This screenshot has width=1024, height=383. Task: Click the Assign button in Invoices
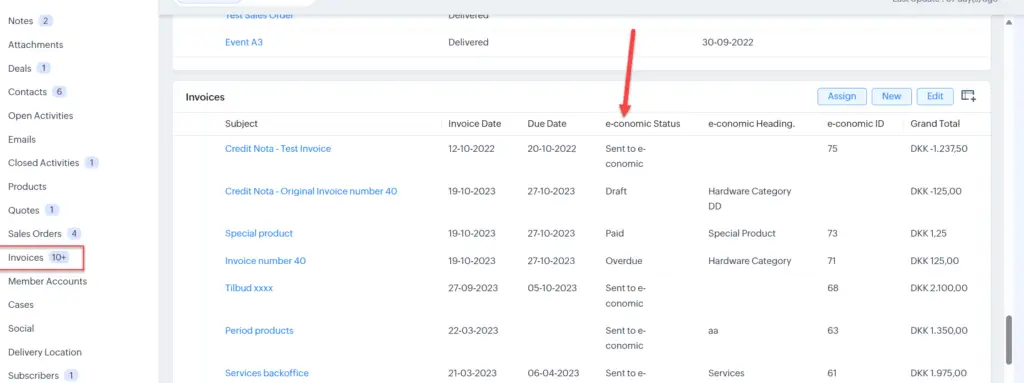(x=842, y=96)
